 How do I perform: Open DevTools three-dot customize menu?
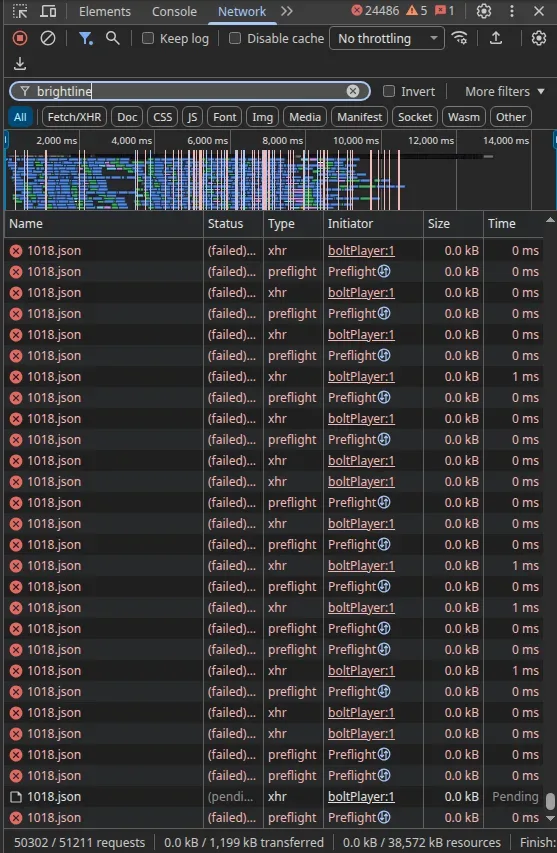(x=512, y=11)
